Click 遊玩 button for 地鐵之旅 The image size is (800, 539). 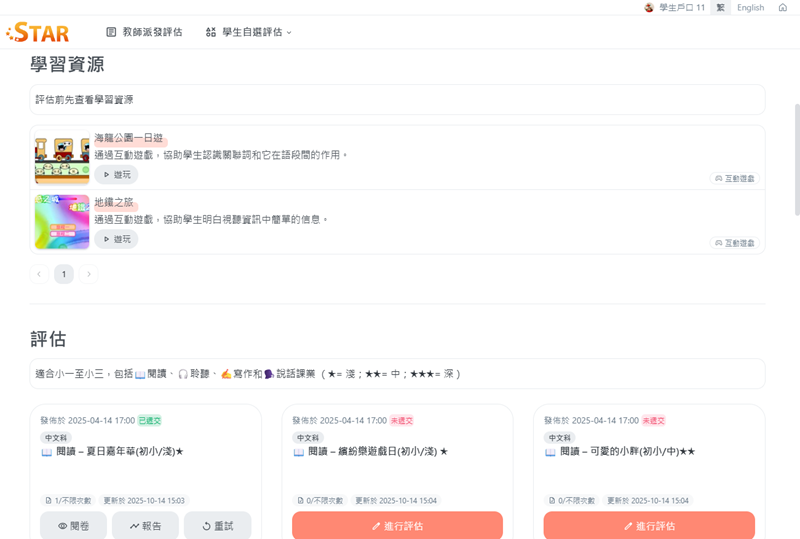point(116,239)
